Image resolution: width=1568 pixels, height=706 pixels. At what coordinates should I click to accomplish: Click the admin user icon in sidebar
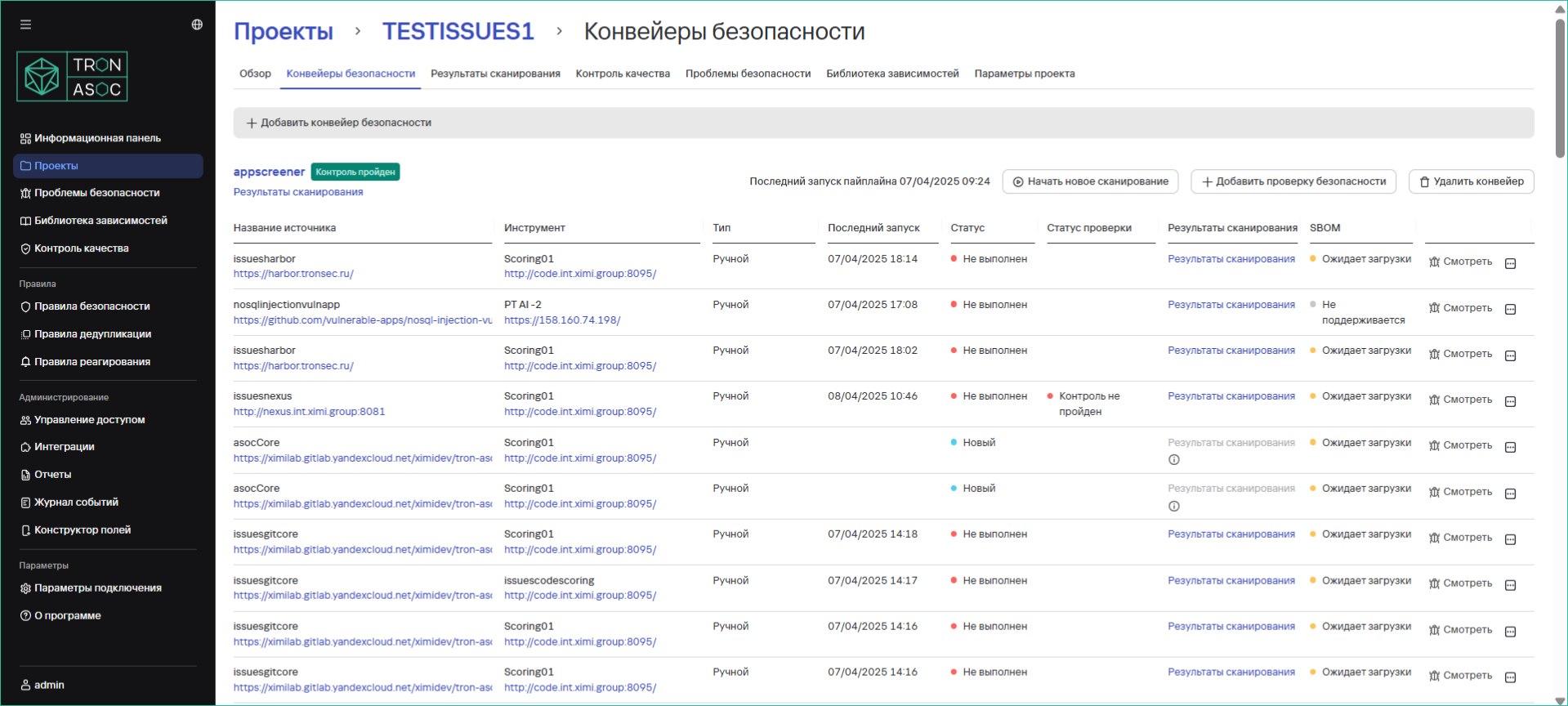[25, 685]
